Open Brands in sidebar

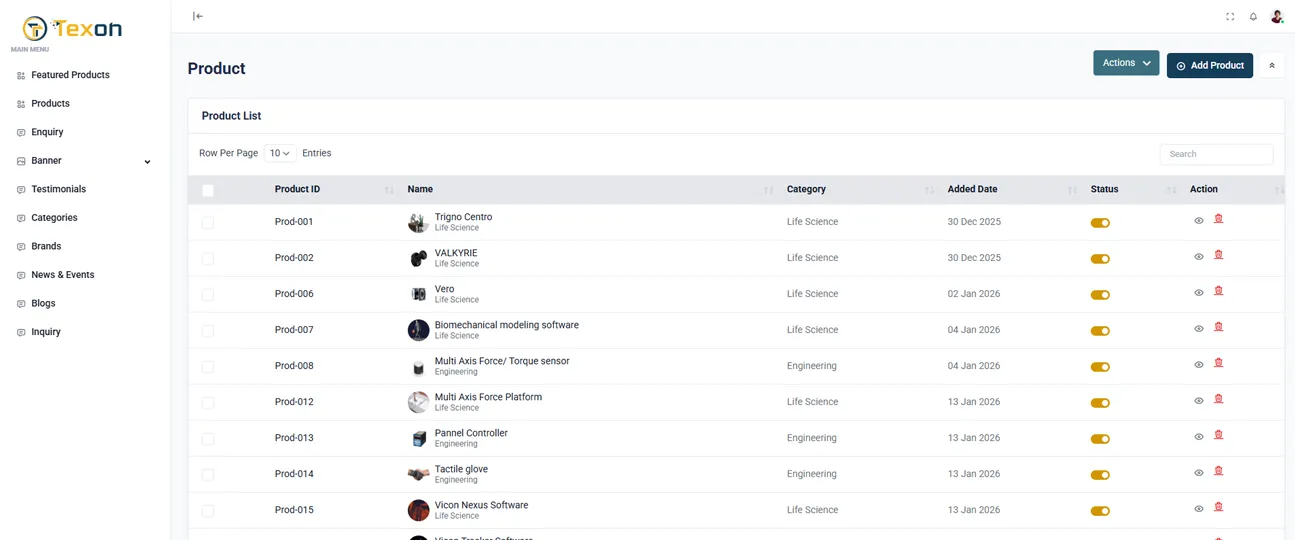click(46, 246)
